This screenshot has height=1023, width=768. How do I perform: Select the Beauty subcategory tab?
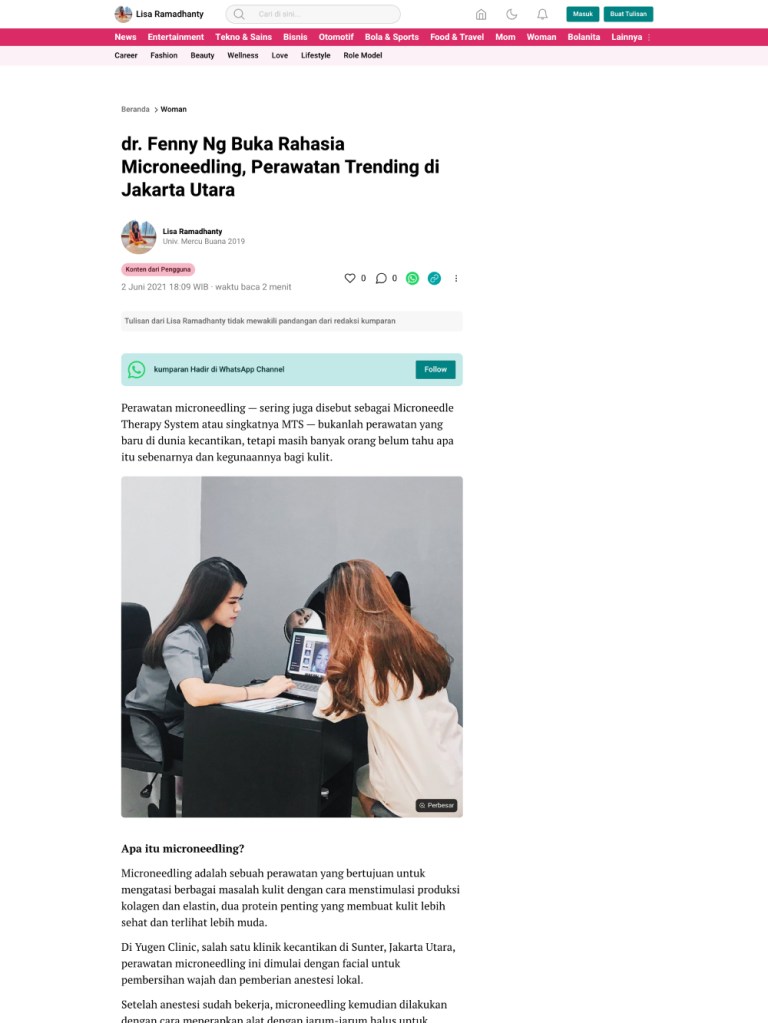(x=202, y=55)
